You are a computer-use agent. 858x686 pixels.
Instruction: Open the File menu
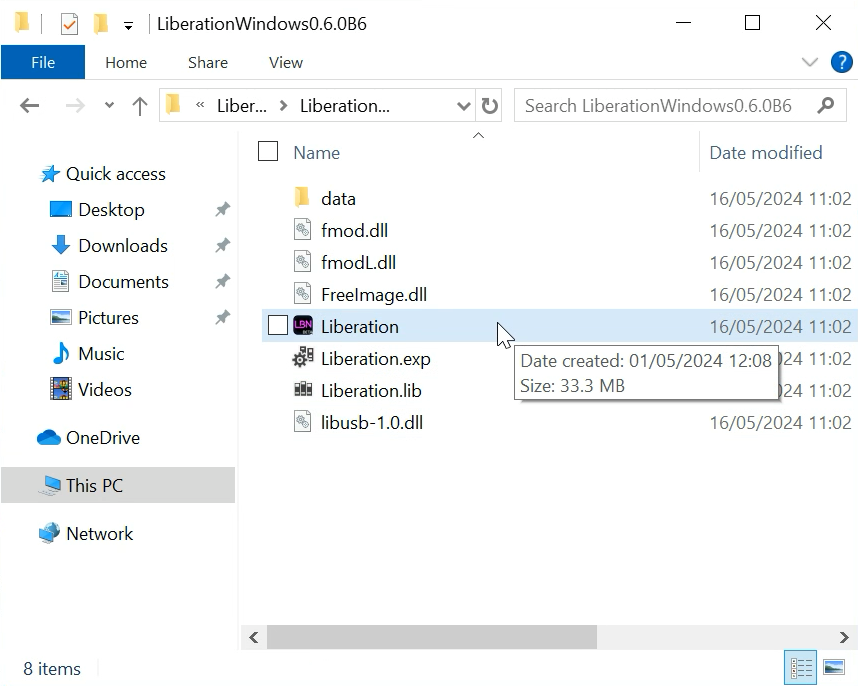pos(43,62)
